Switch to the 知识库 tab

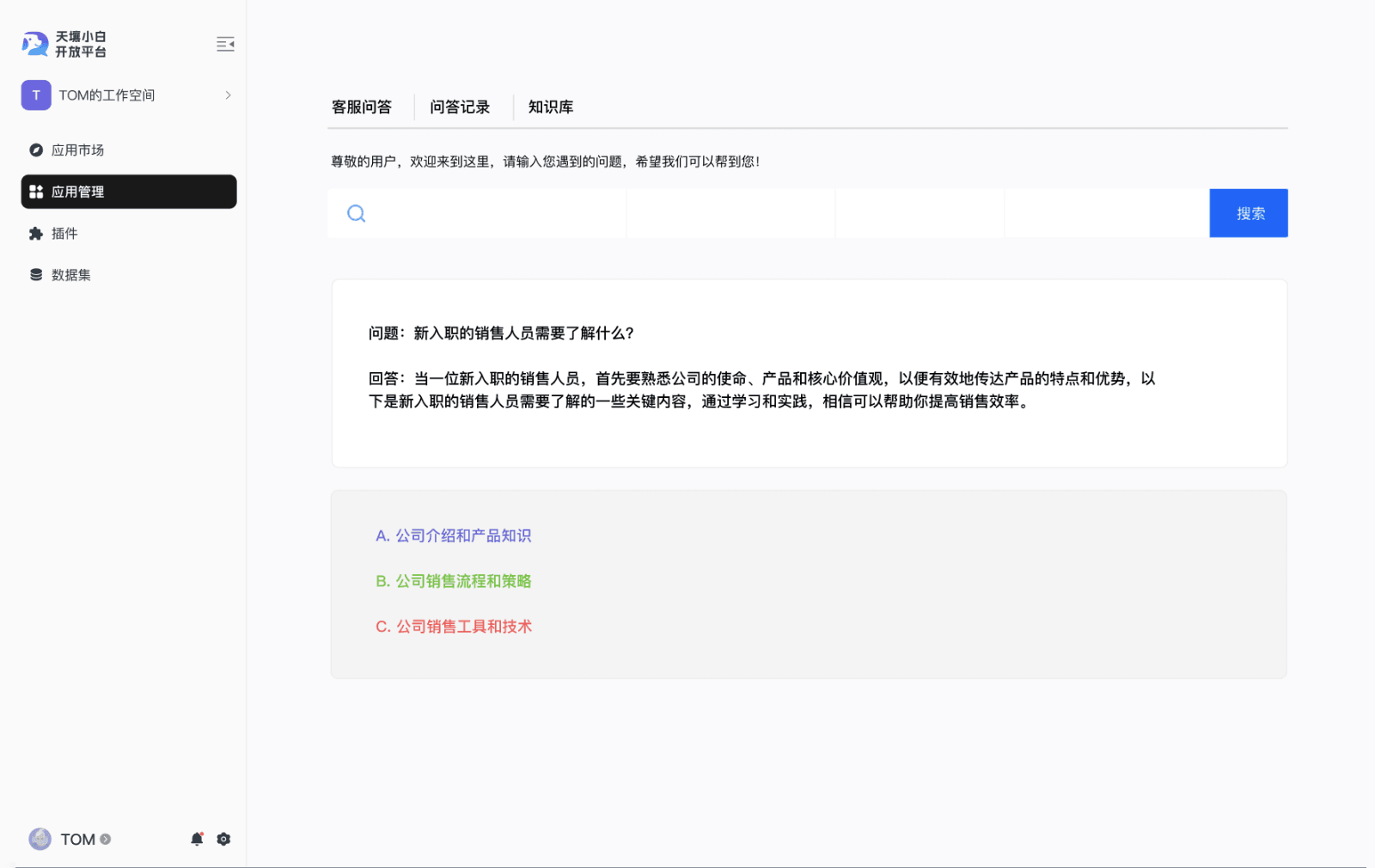point(551,107)
